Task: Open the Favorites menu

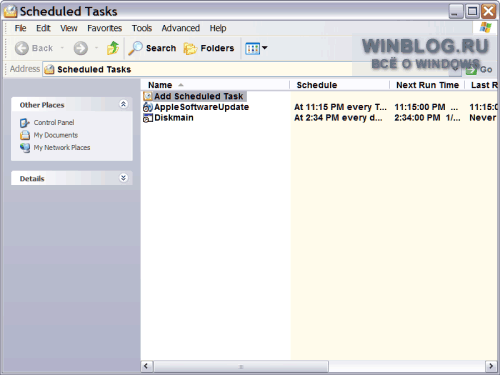Action: [x=104, y=28]
